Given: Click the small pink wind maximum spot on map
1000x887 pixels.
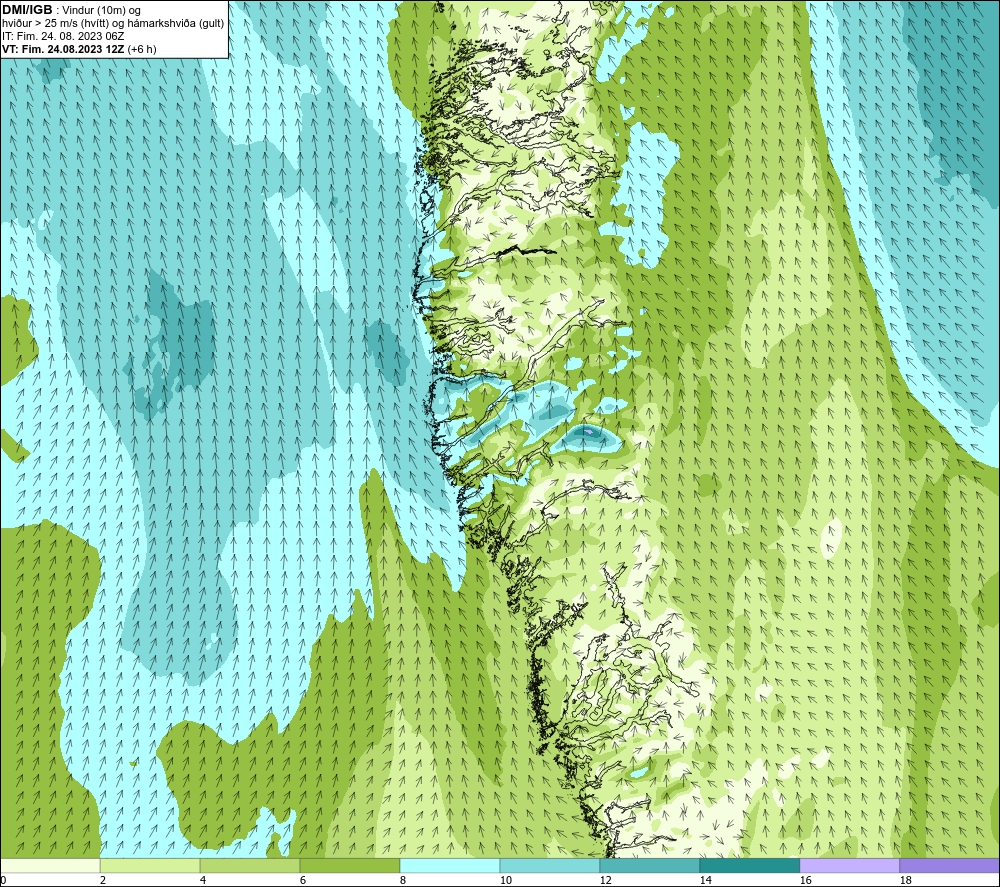Looking at the screenshot, I should pos(589,432).
